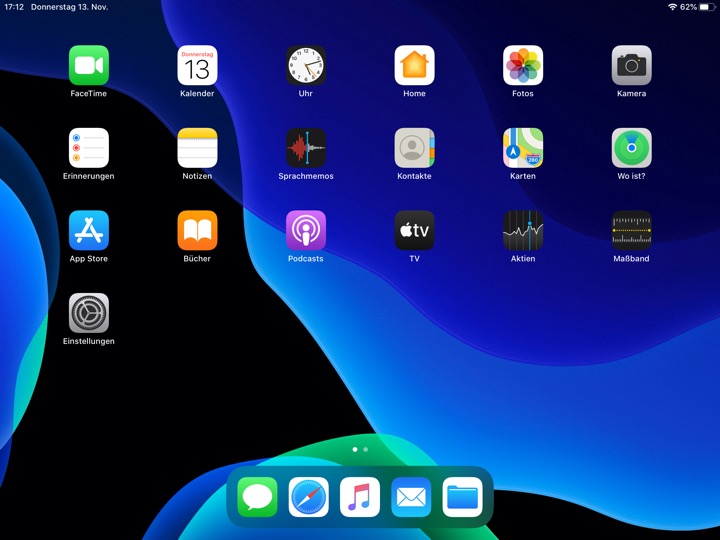
Task: Launch the Uhr clock app
Action: [x=306, y=65]
